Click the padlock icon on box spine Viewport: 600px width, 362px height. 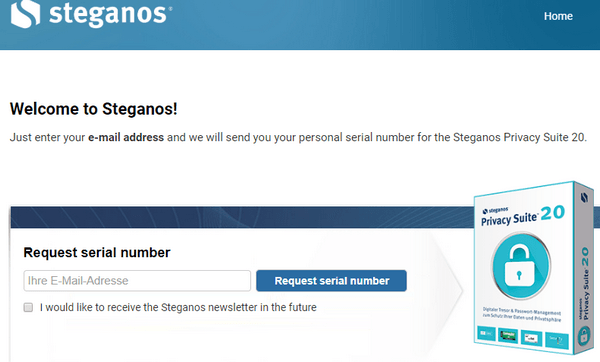[x=583, y=336]
